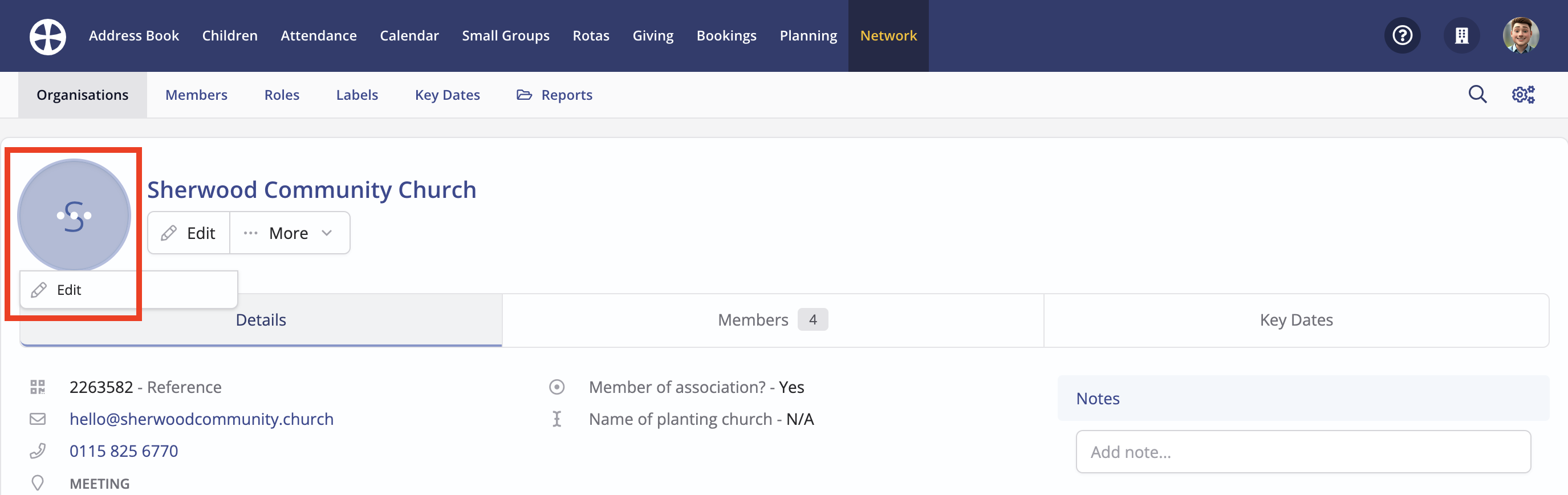Screen dimensions: 1568x495
Task: Click the Edit button beside More
Action: (x=189, y=233)
